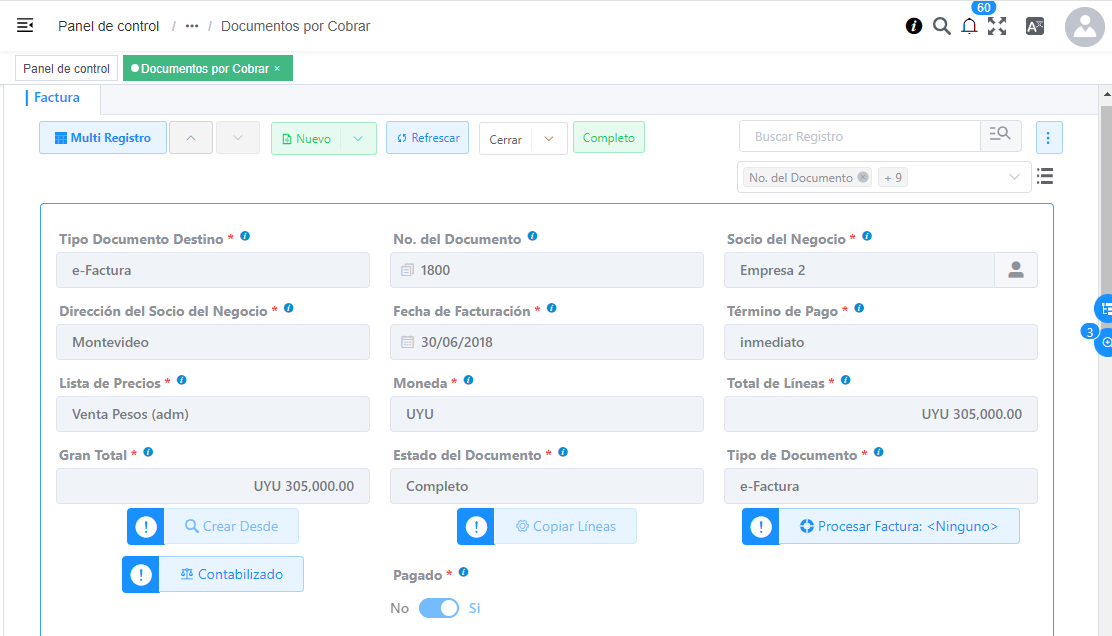Click the Buscar Registro search field

(x=860, y=137)
